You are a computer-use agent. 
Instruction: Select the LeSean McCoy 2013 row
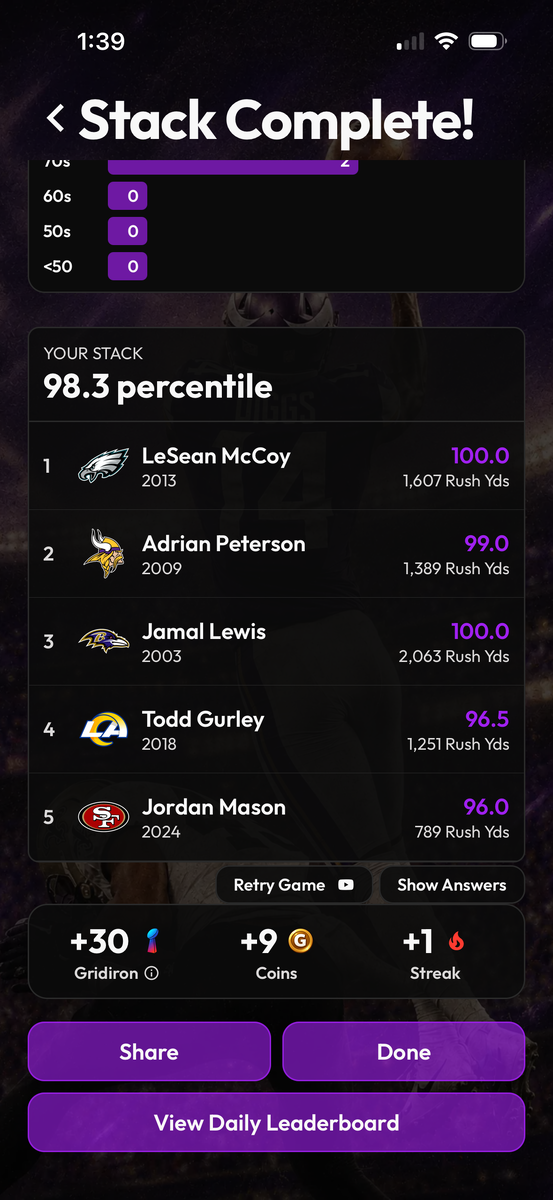[276, 467]
